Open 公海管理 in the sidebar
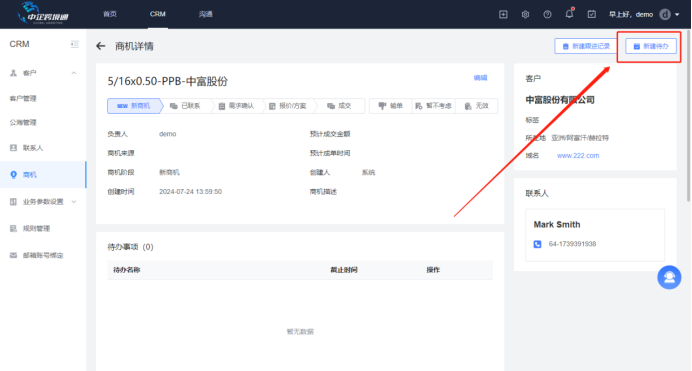 point(23,122)
